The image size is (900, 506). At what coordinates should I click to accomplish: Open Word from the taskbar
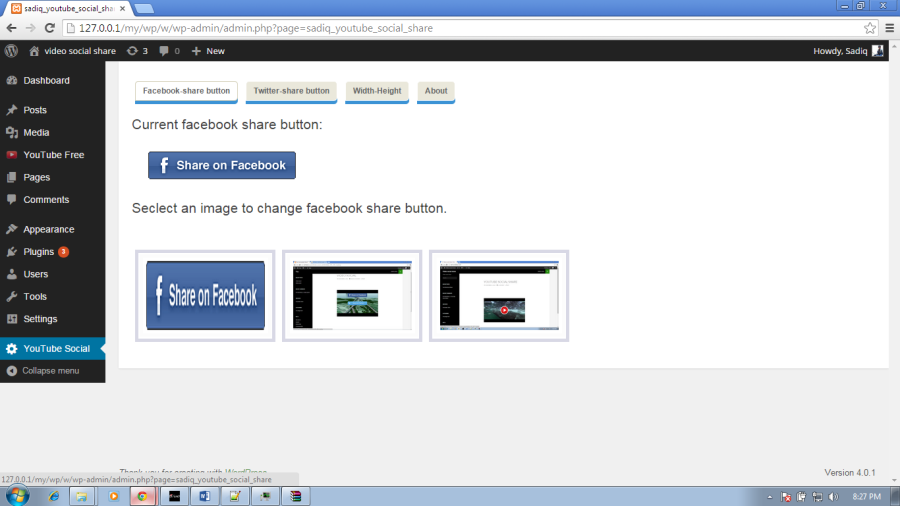204,496
